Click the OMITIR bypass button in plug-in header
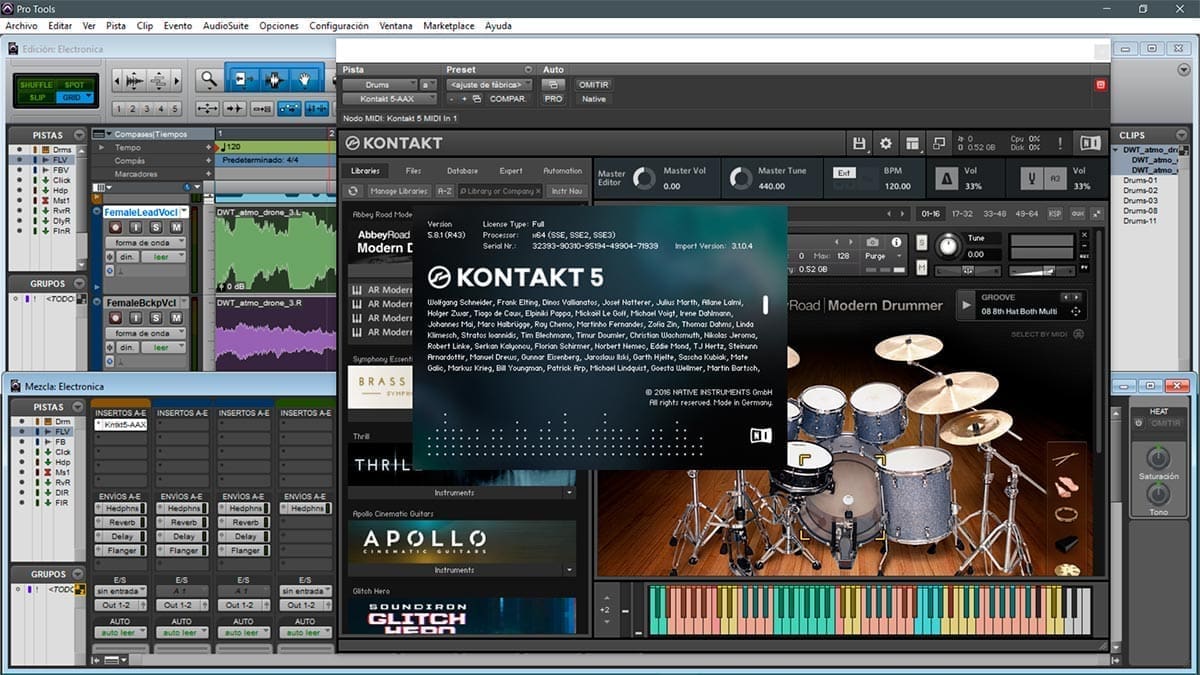 coord(594,85)
